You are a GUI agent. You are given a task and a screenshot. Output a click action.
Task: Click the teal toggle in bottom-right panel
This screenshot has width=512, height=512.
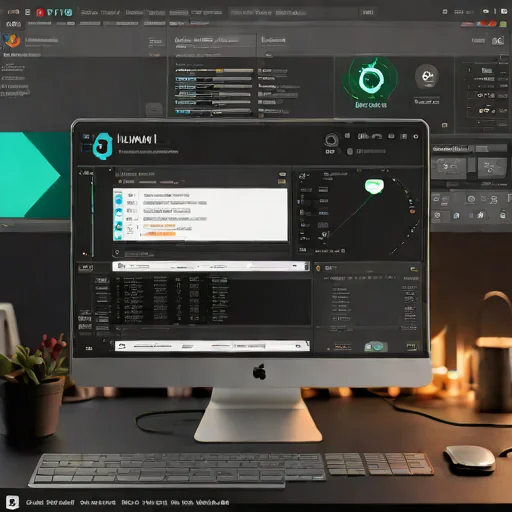tap(376, 347)
